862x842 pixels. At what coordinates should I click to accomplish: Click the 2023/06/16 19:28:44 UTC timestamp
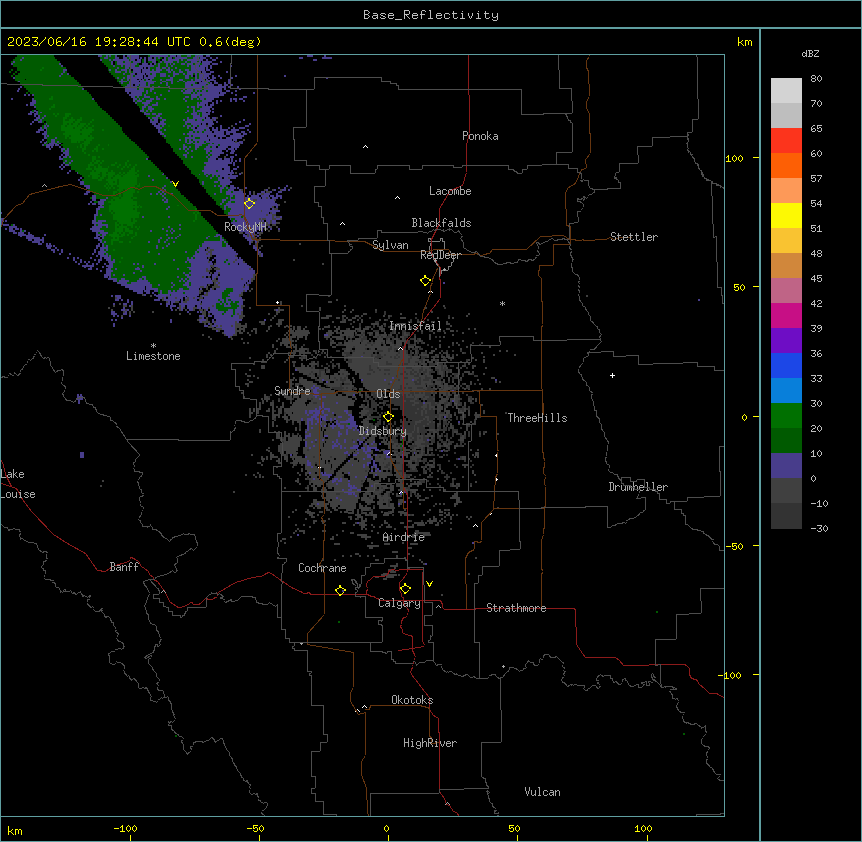[x=99, y=42]
